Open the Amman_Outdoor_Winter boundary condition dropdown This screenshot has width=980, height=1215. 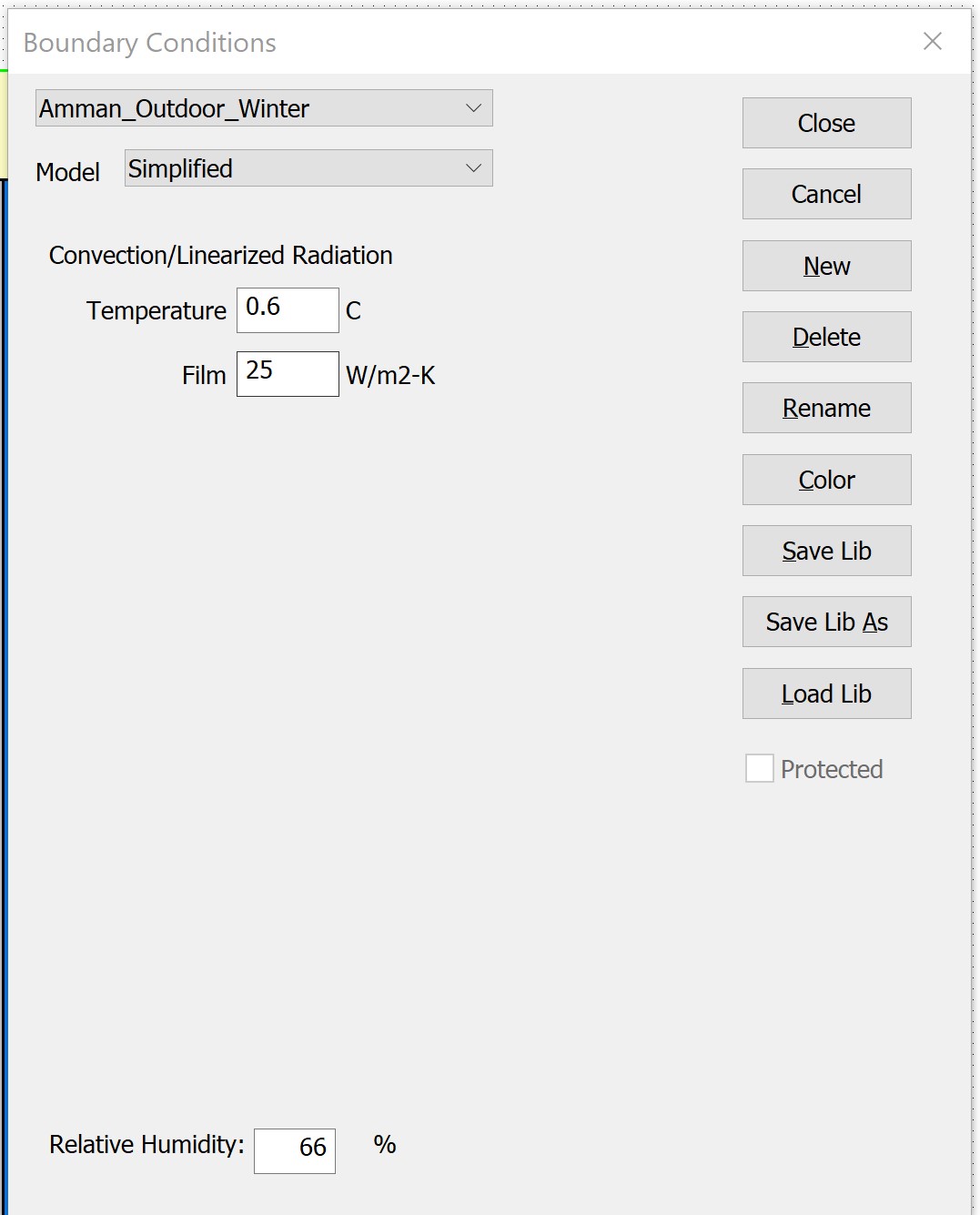(x=264, y=108)
